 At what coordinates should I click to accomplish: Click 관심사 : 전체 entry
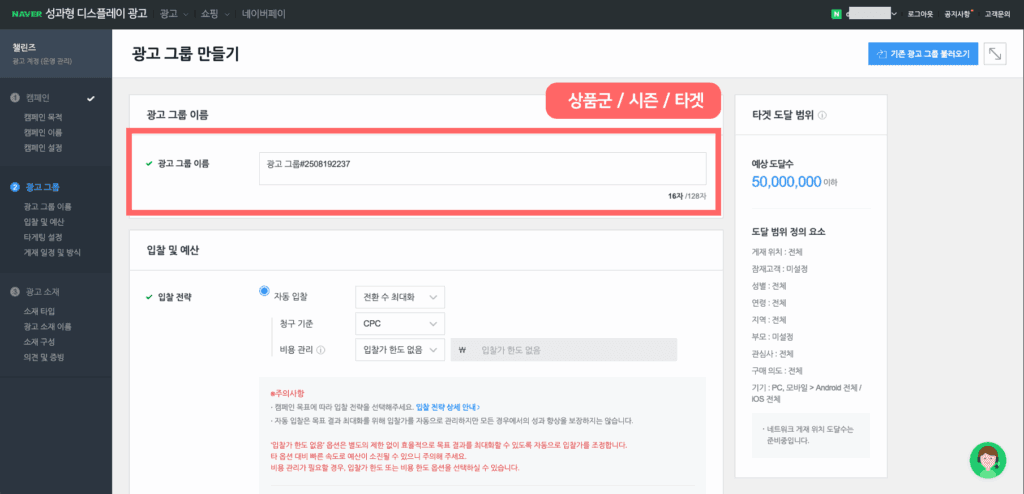[773, 354]
